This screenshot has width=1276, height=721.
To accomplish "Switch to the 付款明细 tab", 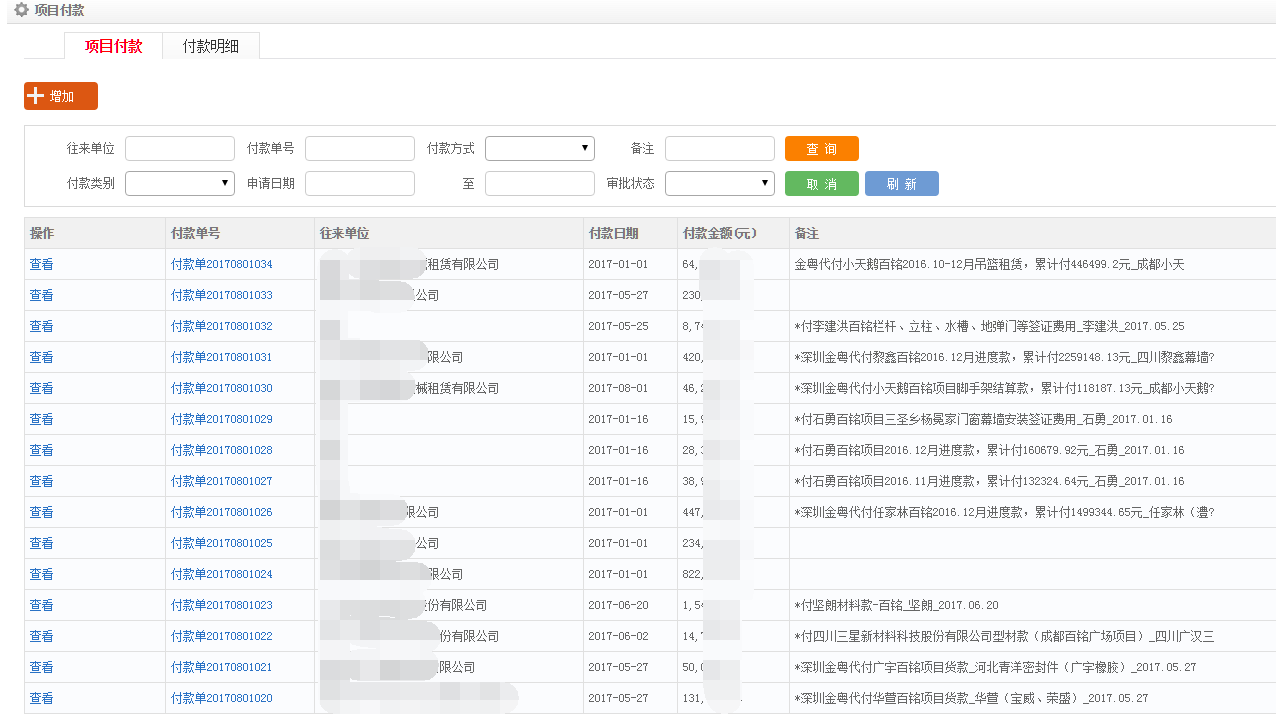I will pos(210,46).
